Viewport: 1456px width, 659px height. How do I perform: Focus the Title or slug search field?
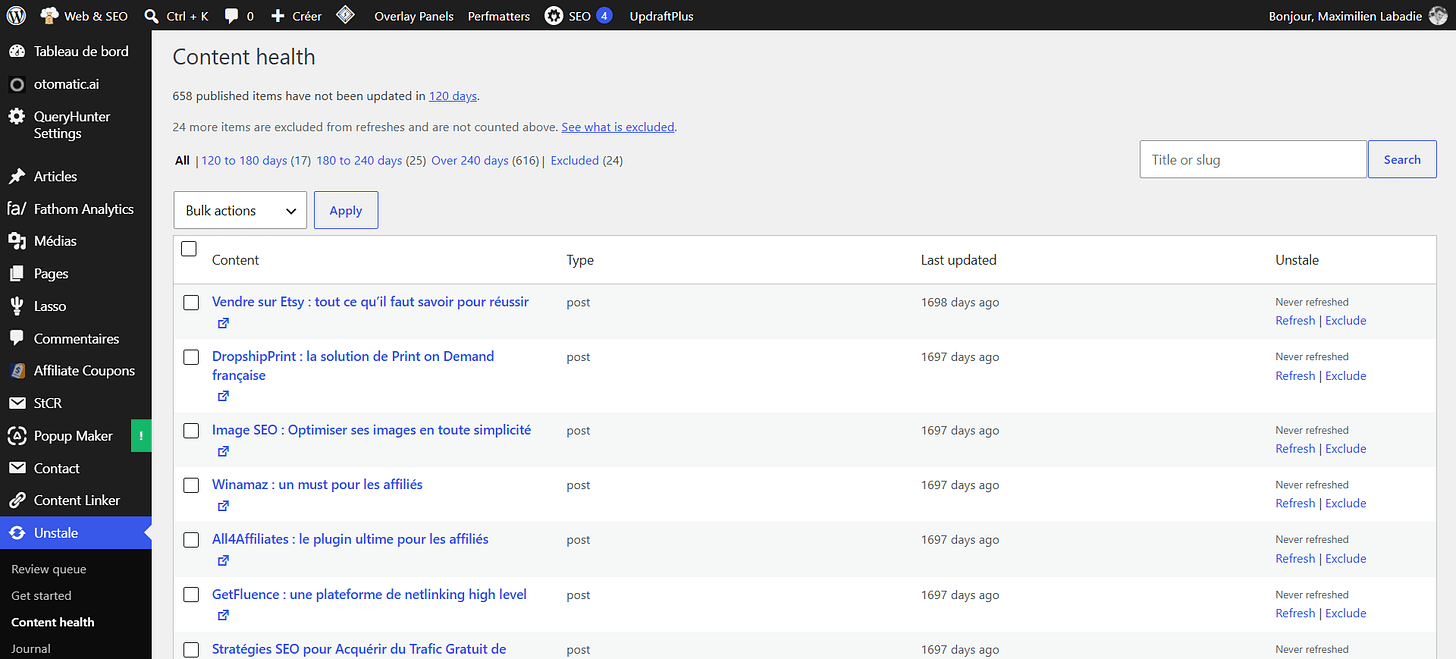1253,159
